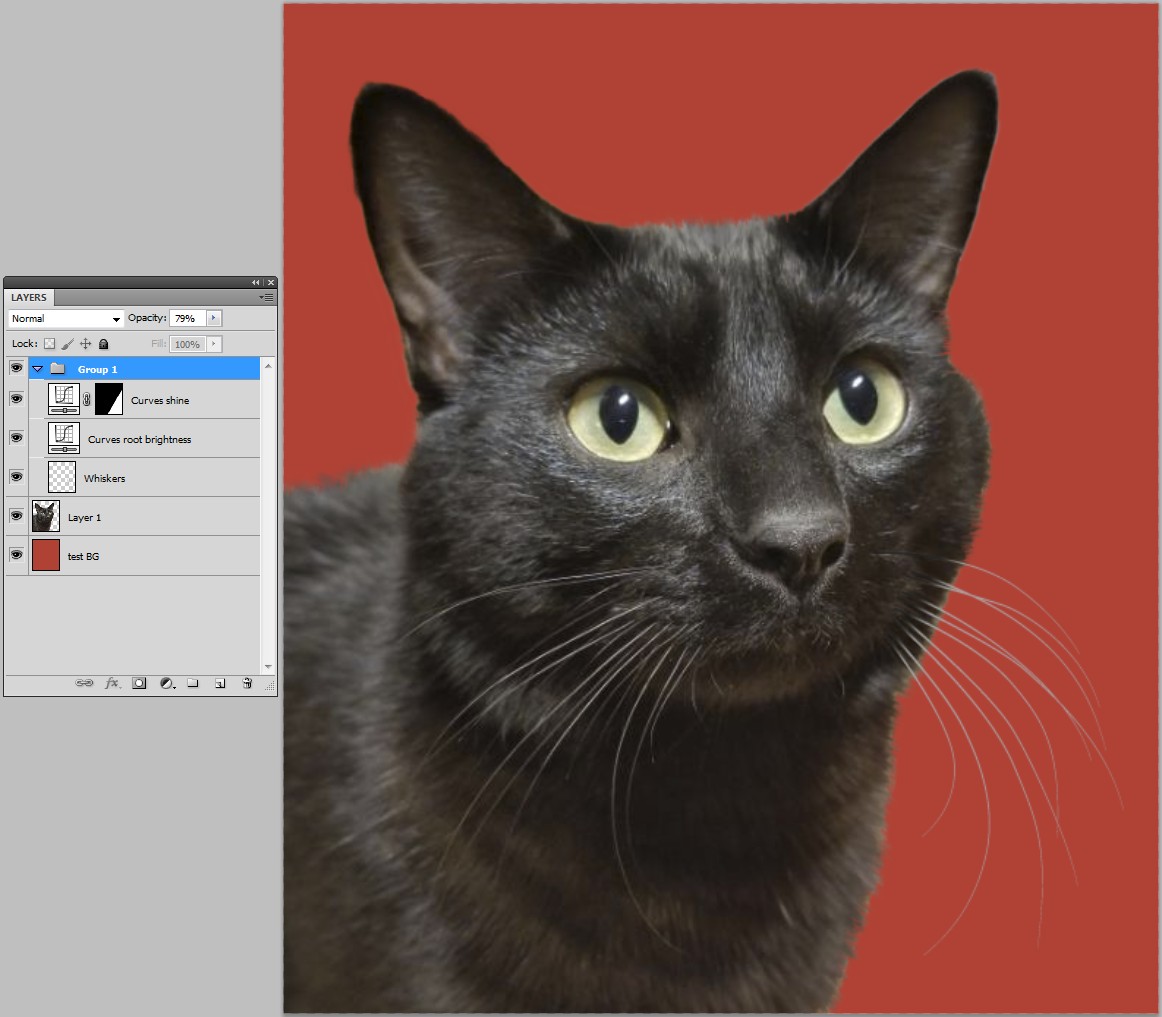Click the Delete Layer trash icon
The image size is (1162, 1017).
tap(246, 683)
